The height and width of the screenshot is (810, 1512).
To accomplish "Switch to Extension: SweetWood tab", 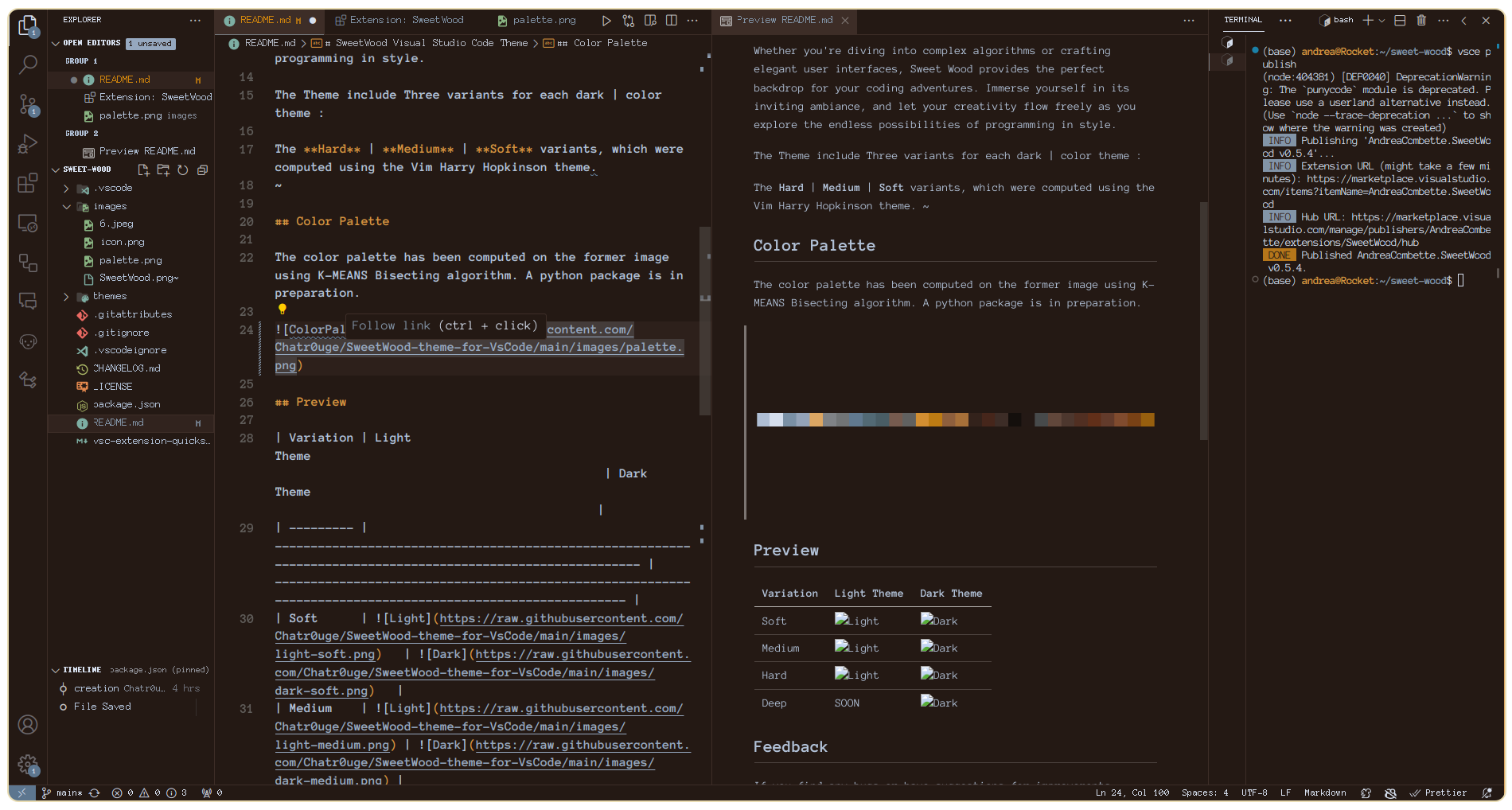I will coord(406,20).
